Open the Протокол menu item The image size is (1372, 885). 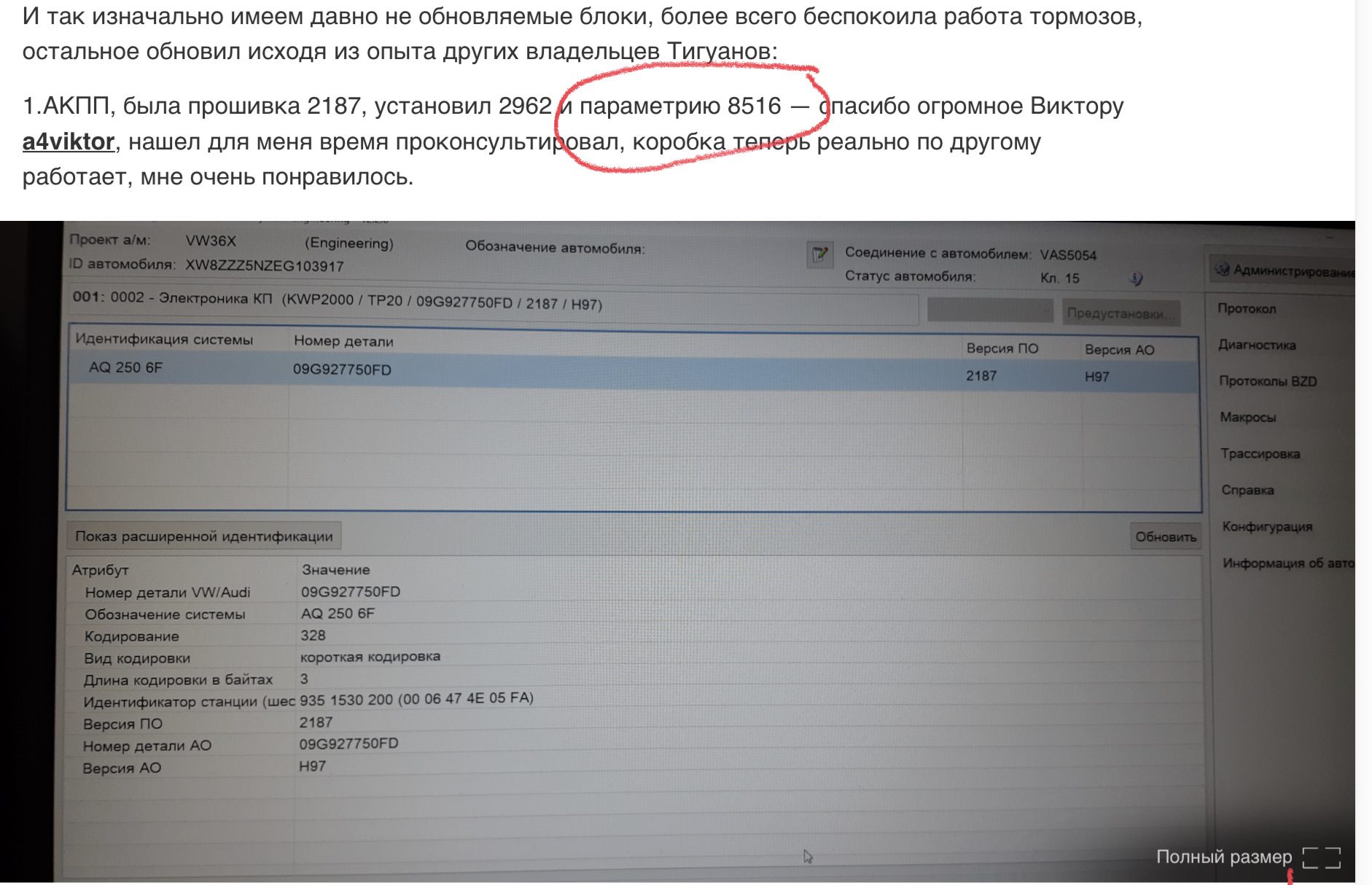(x=1247, y=308)
